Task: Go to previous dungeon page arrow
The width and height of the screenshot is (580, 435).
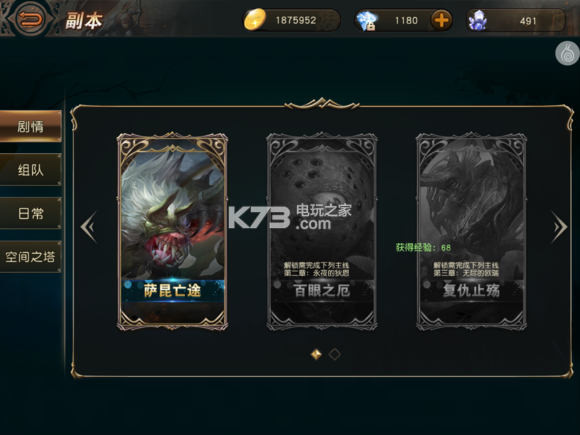Action: click(x=89, y=226)
